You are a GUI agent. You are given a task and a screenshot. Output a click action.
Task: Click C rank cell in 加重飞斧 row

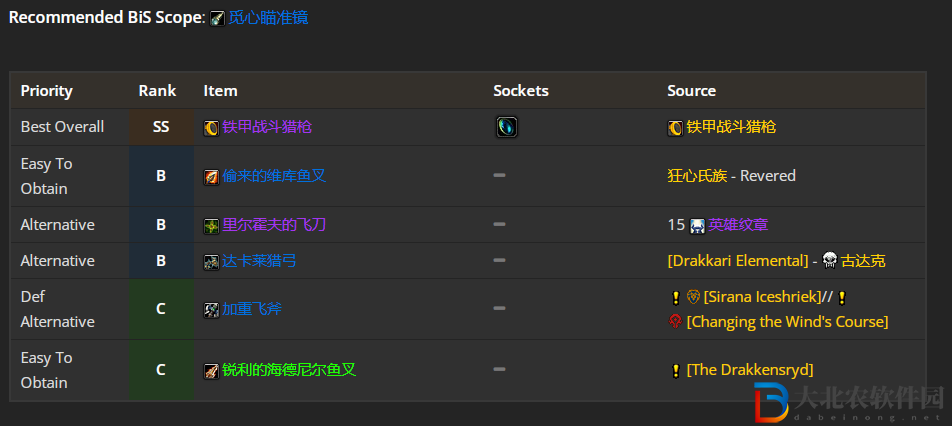[162, 309]
